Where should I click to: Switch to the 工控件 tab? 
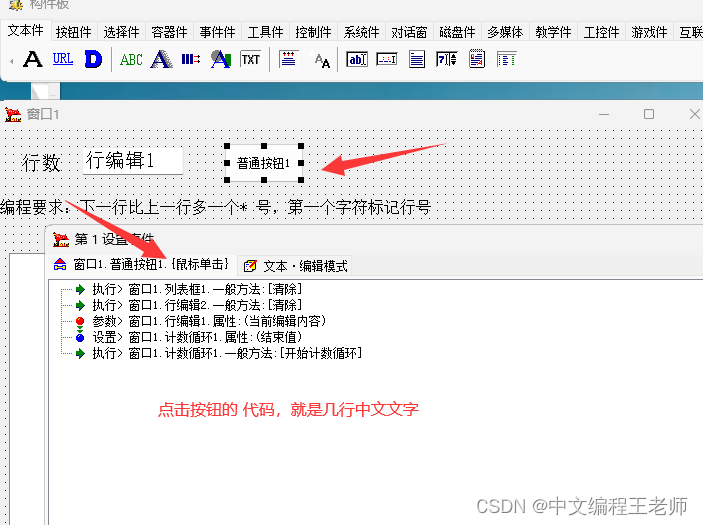(x=601, y=32)
